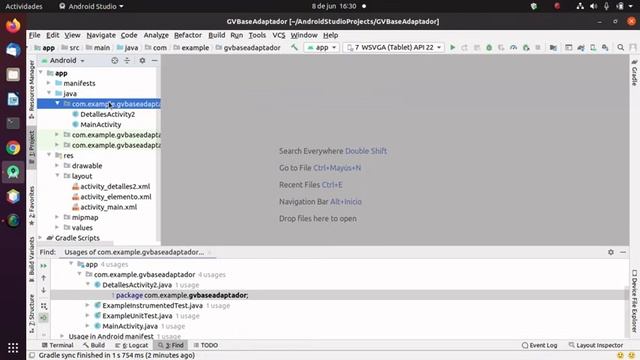Click the Rerun double-arrow icon in Find panel
This screenshot has width=640, height=360.
pos(44,265)
